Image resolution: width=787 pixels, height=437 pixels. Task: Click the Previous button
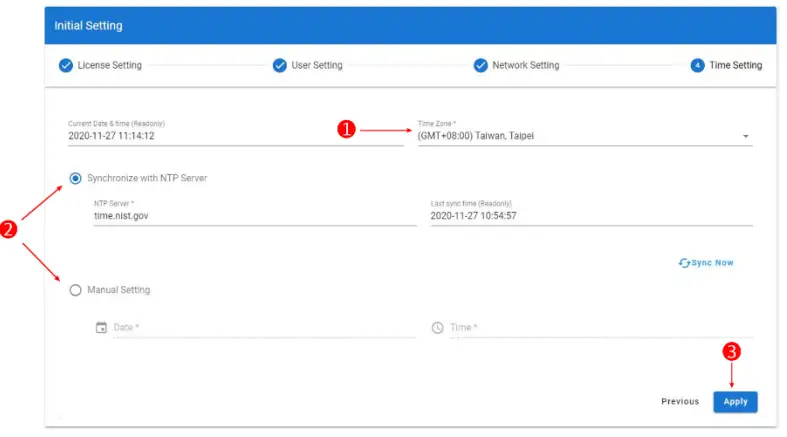680,402
